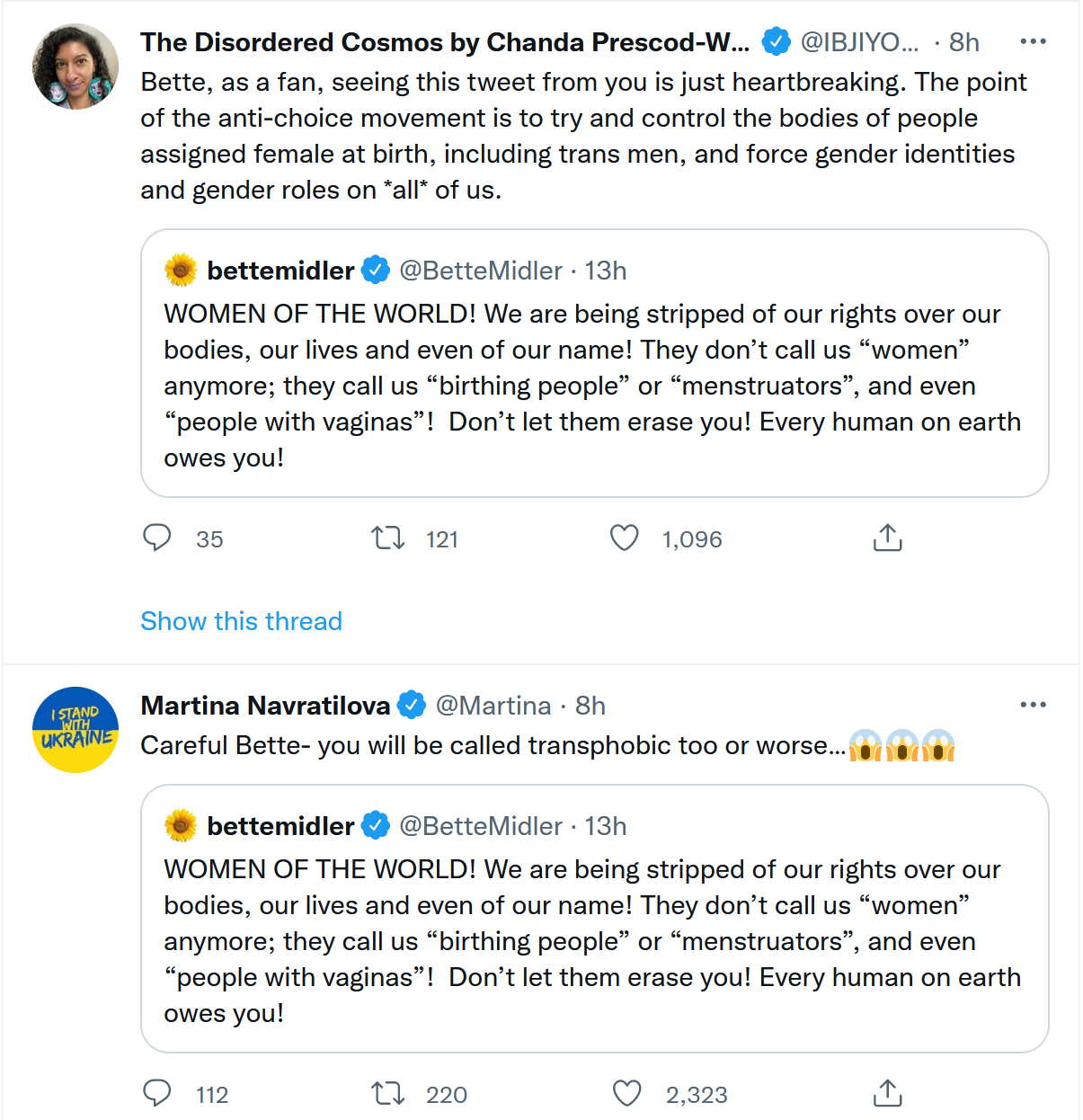Open Chanda Prescod-Weinstein's profile picture
The height and width of the screenshot is (1120, 1083).
click(x=75, y=67)
